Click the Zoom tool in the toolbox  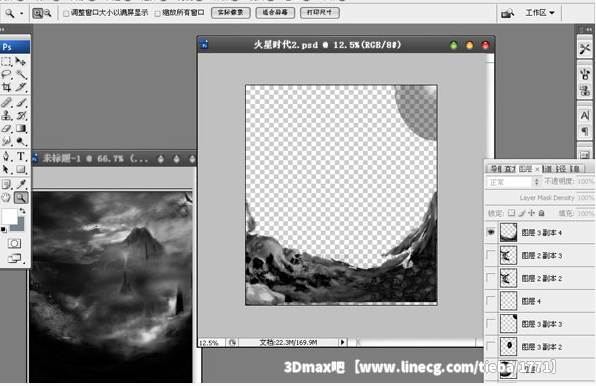(21, 197)
